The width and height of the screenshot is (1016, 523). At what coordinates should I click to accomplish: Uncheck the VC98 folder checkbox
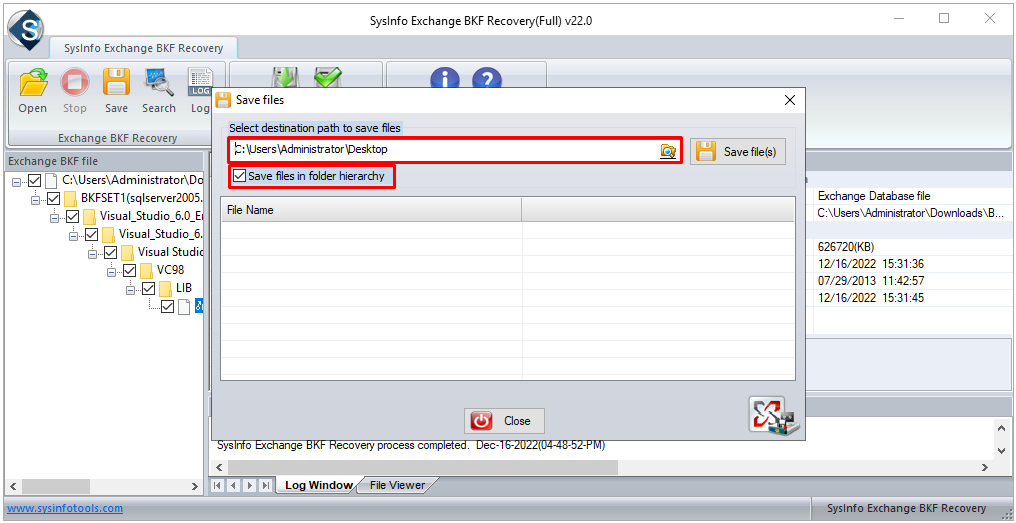130,270
